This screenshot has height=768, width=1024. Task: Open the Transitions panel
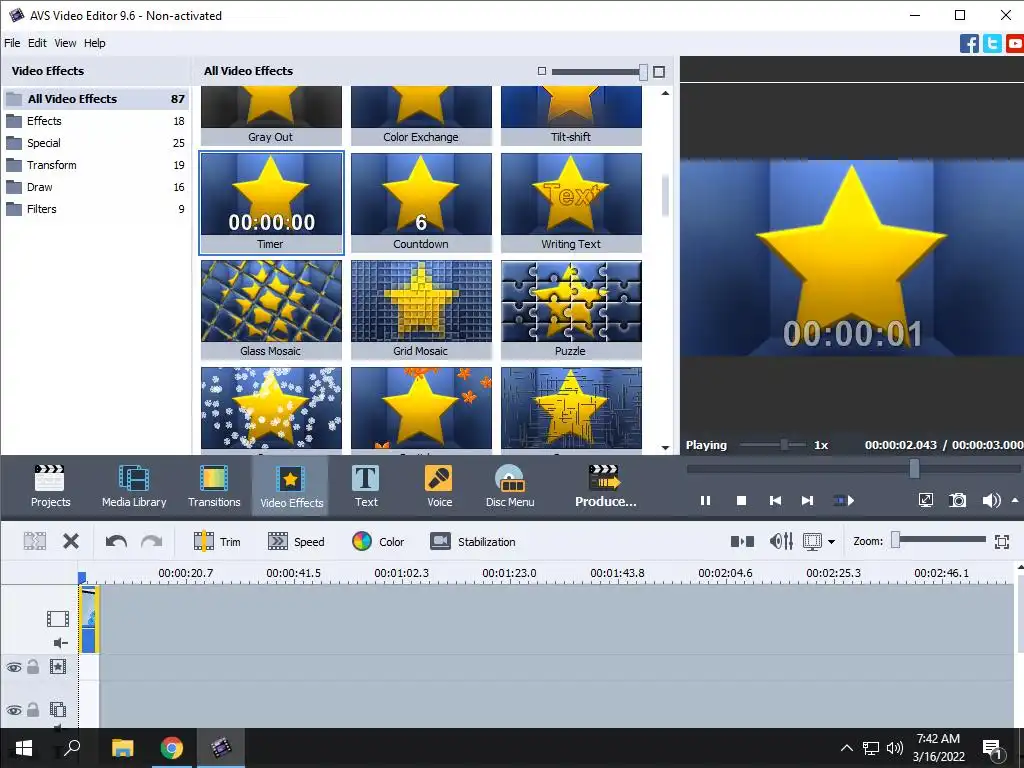(x=214, y=486)
